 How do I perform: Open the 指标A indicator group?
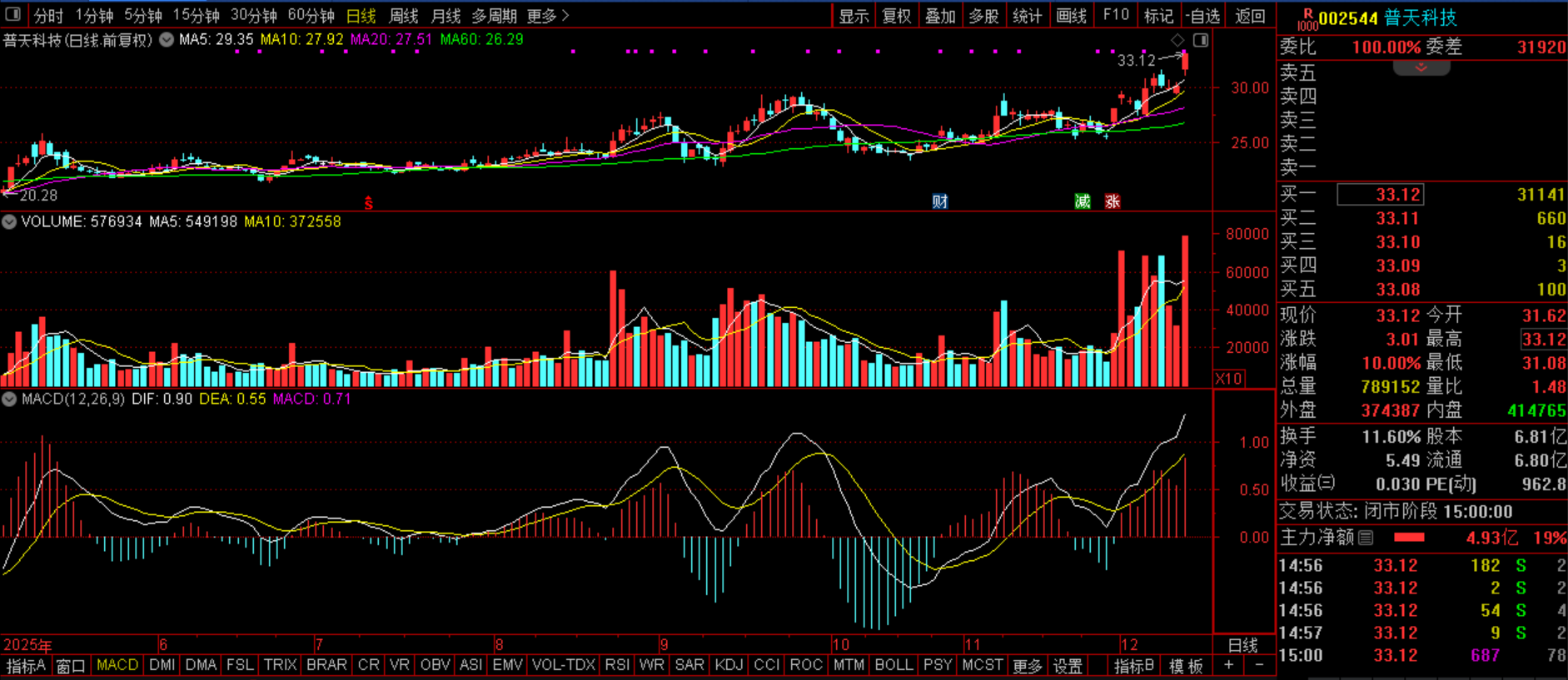(x=27, y=666)
